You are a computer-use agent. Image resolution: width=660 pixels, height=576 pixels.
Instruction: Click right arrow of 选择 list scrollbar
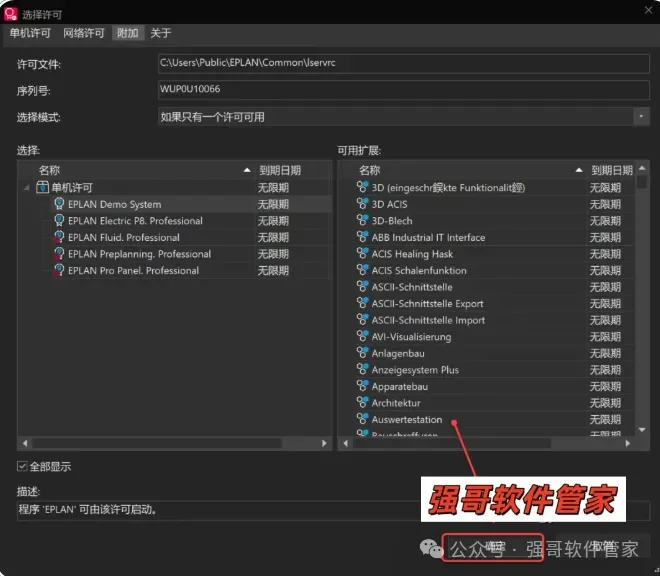click(x=324, y=443)
